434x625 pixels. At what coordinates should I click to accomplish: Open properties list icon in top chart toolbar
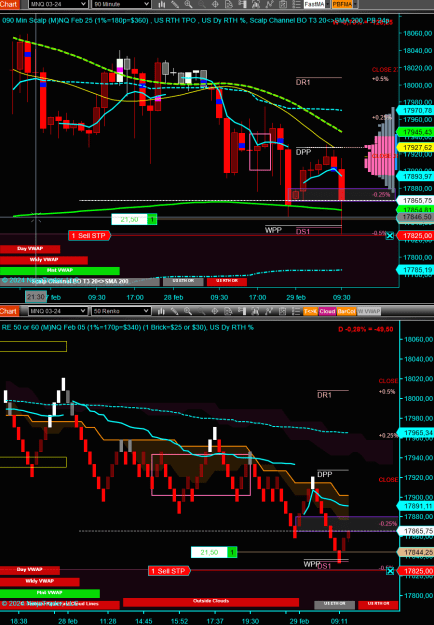pyautogui.click(x=296, y=4)
